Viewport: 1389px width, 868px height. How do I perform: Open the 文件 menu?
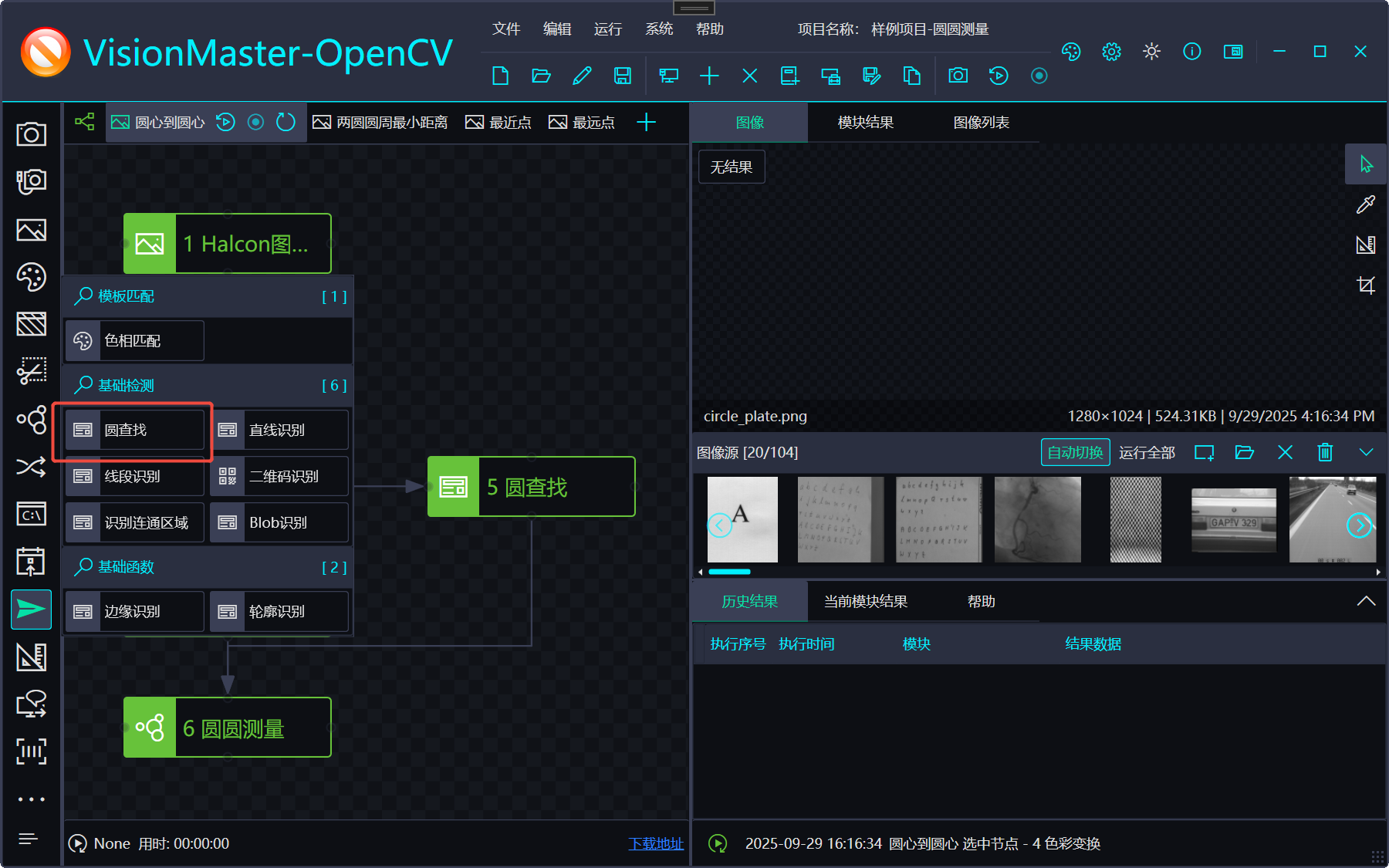pyautogui.click(x=506, y=29)
